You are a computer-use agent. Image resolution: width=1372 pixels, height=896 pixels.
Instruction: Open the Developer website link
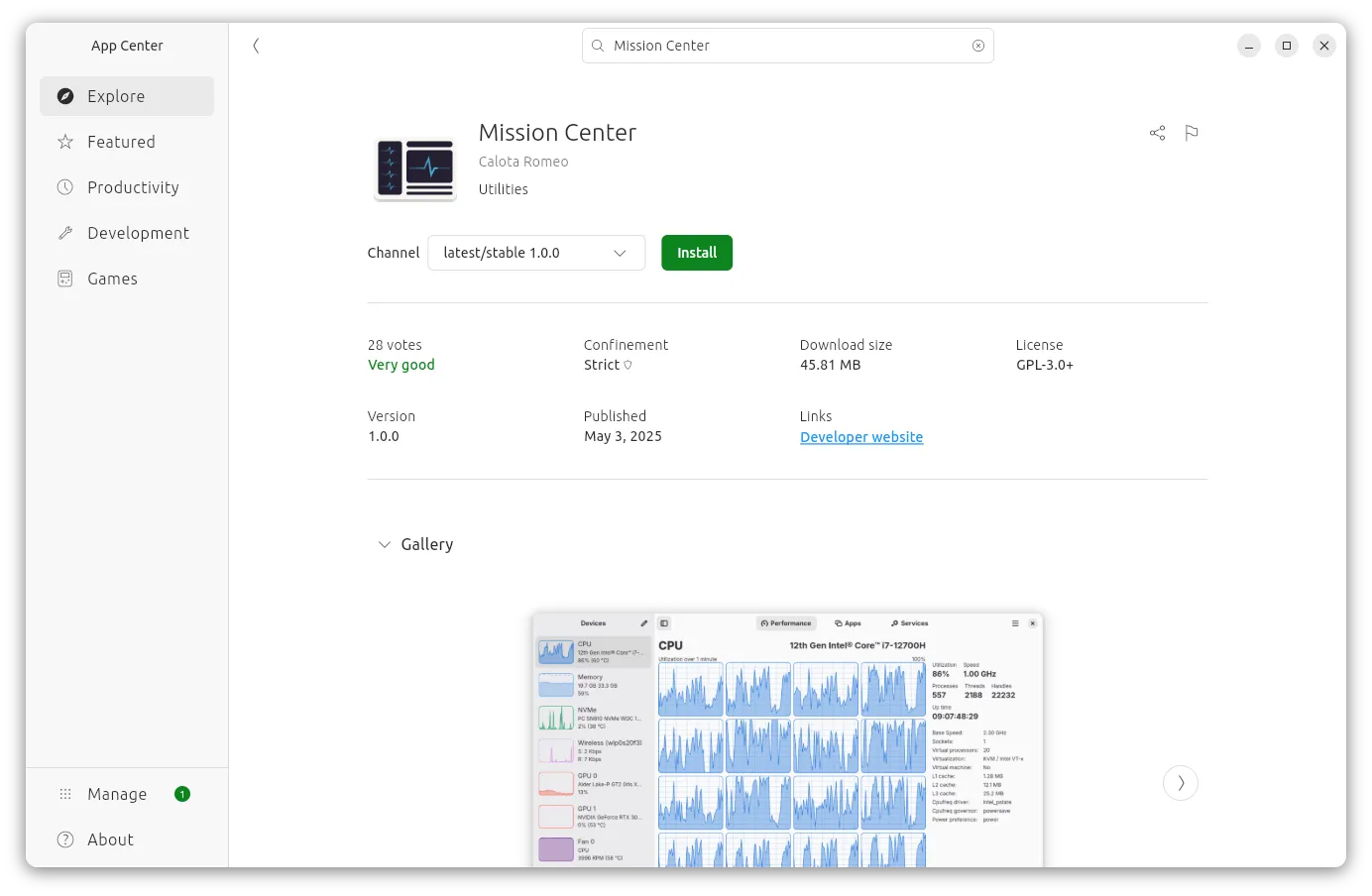coord(861,437)
